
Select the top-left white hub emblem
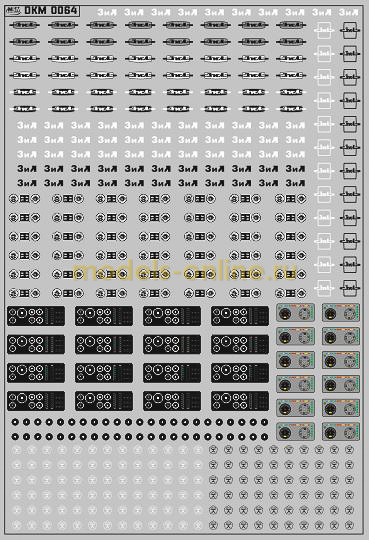(x=17, y=450)
